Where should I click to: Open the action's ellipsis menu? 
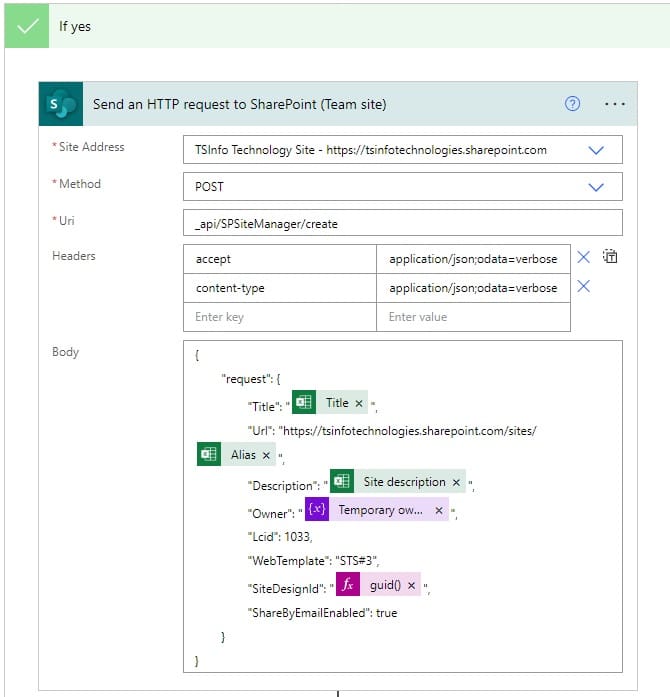coord(614,104)
